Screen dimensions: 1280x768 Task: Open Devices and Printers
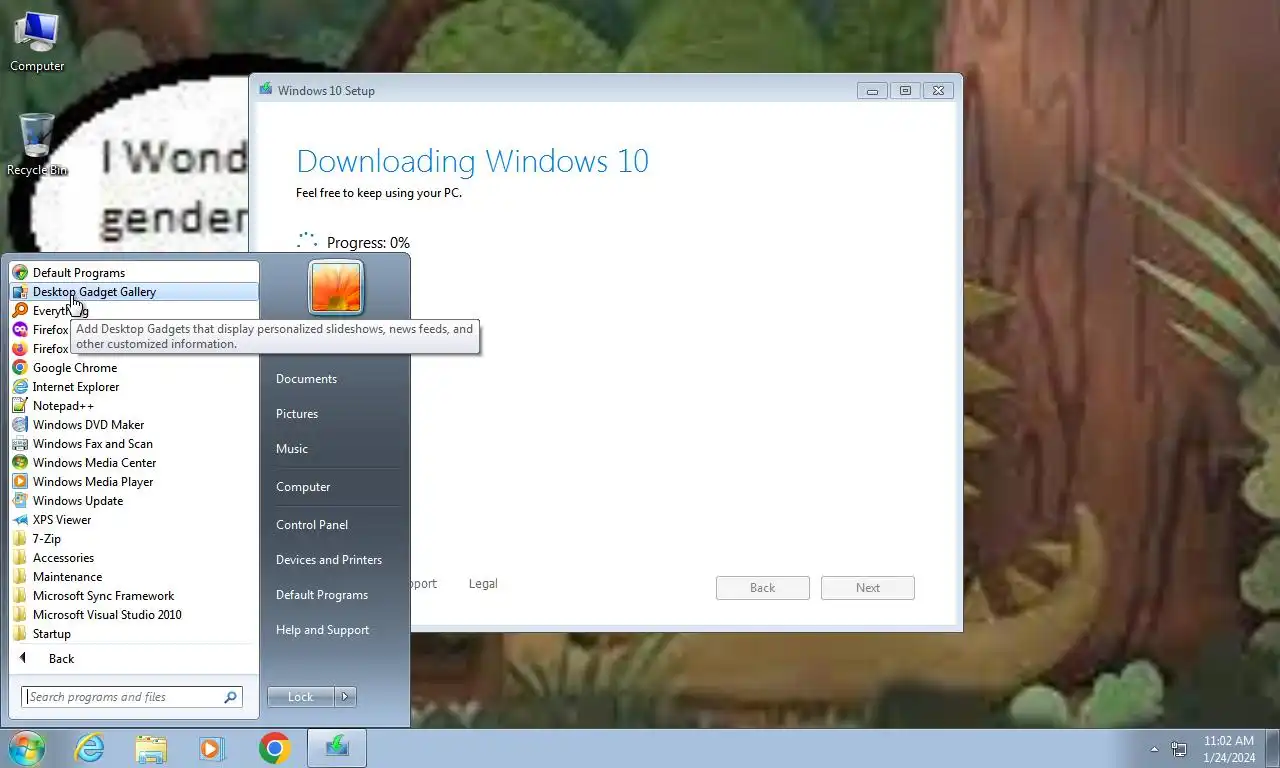pos(336,559)
